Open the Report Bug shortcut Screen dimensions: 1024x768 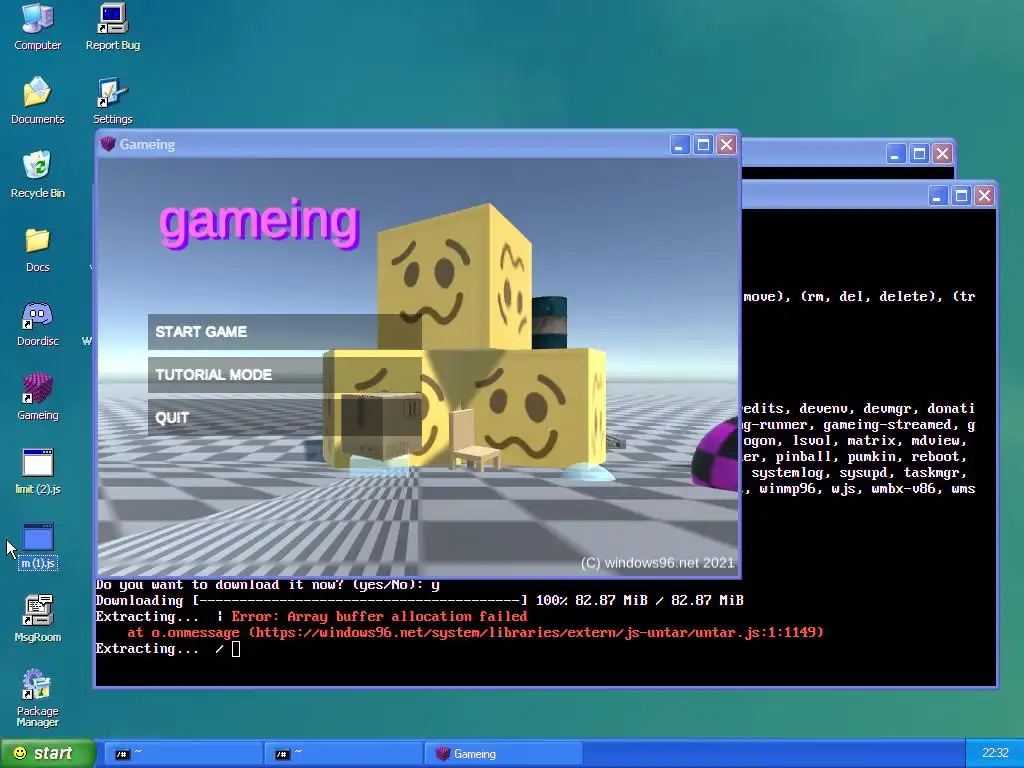(112, 26)
